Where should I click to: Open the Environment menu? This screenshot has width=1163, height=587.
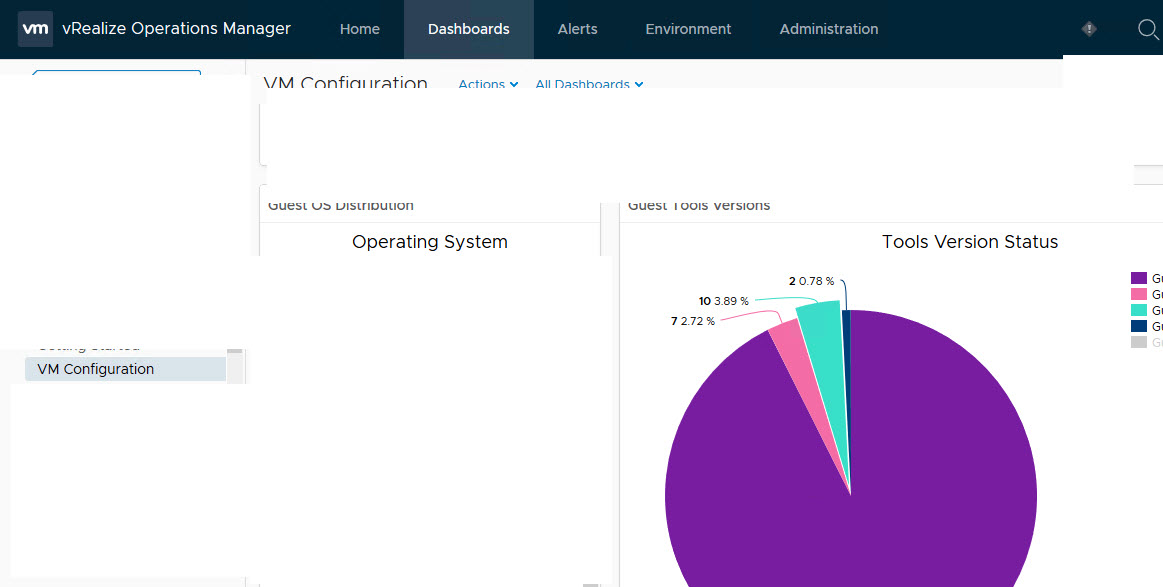point(688,29)
